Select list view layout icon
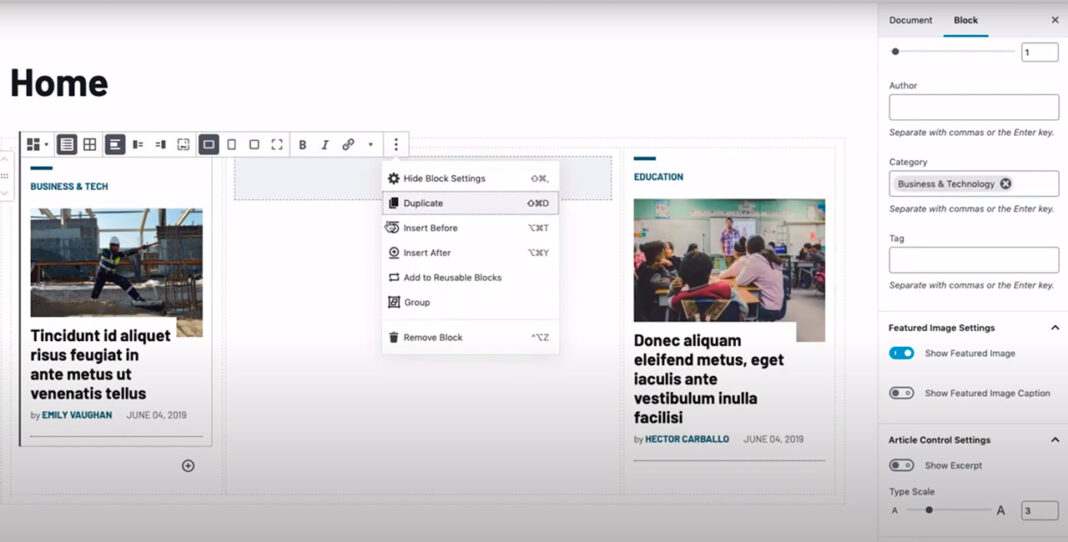Image resolution: width=1068 pixels, height=542 pixels. pos(67,145)
